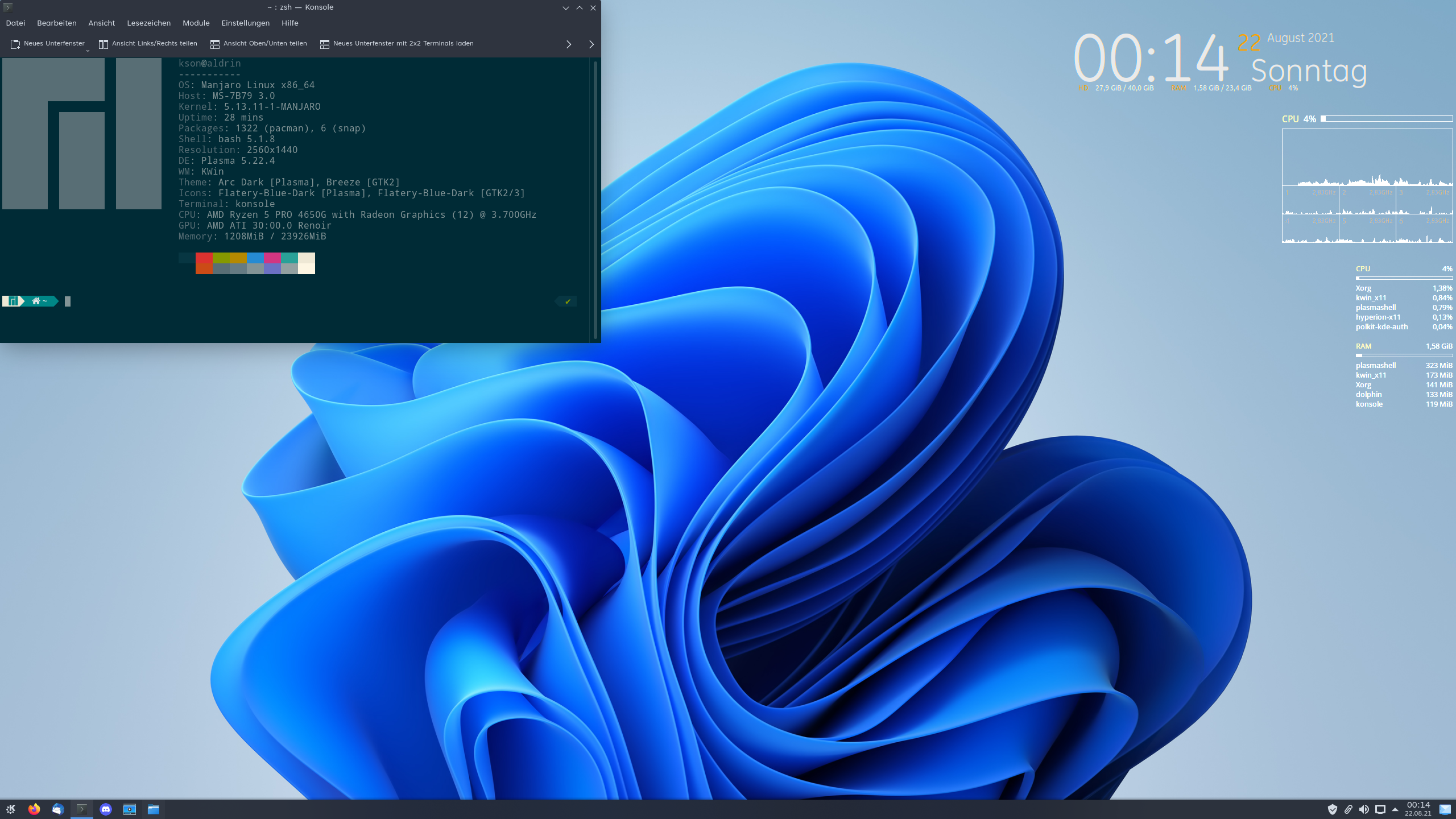The image size is (1456, 819).
Task: Open the Einstellungen menu
Action: 245,23
